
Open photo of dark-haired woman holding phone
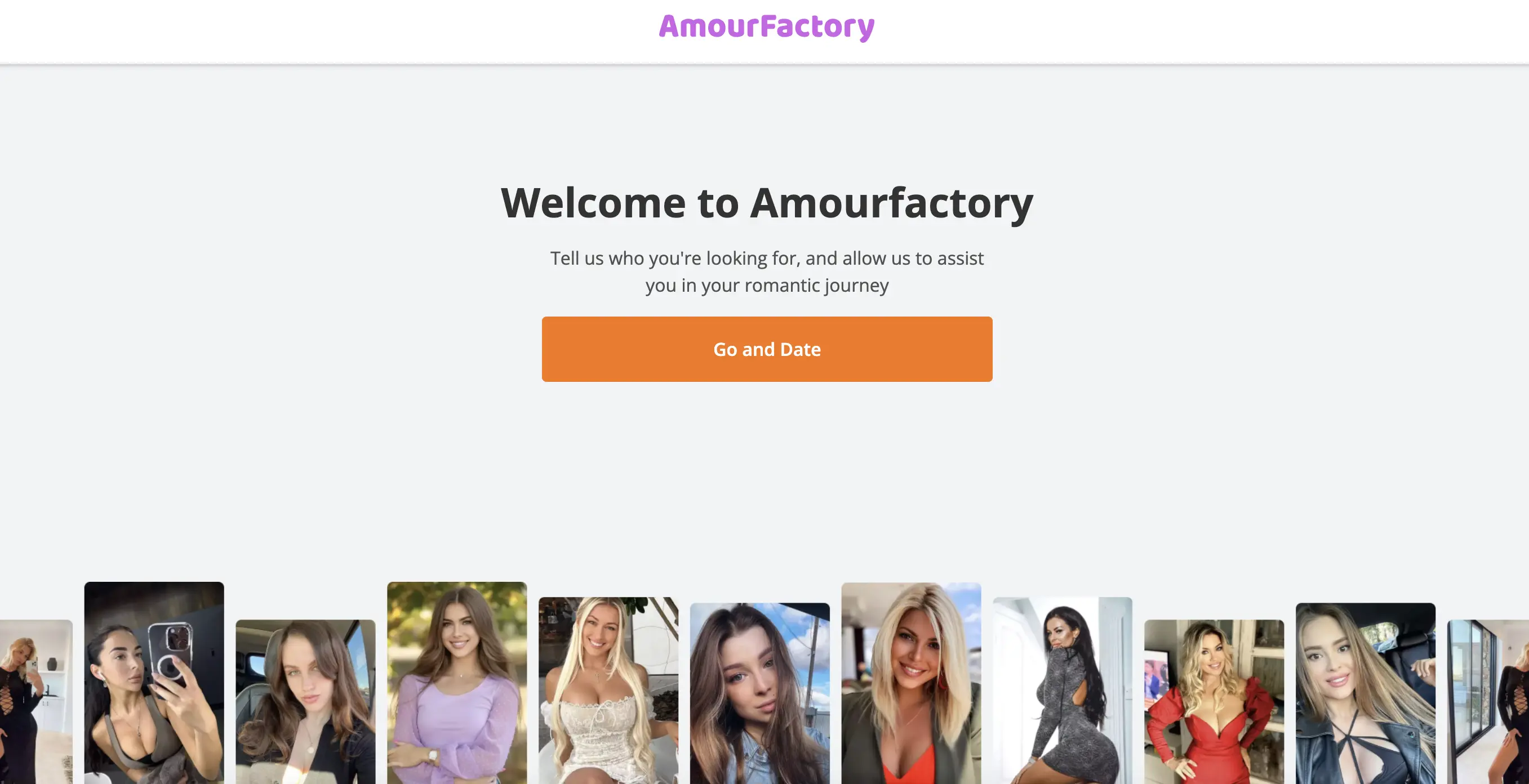[154, 683]
